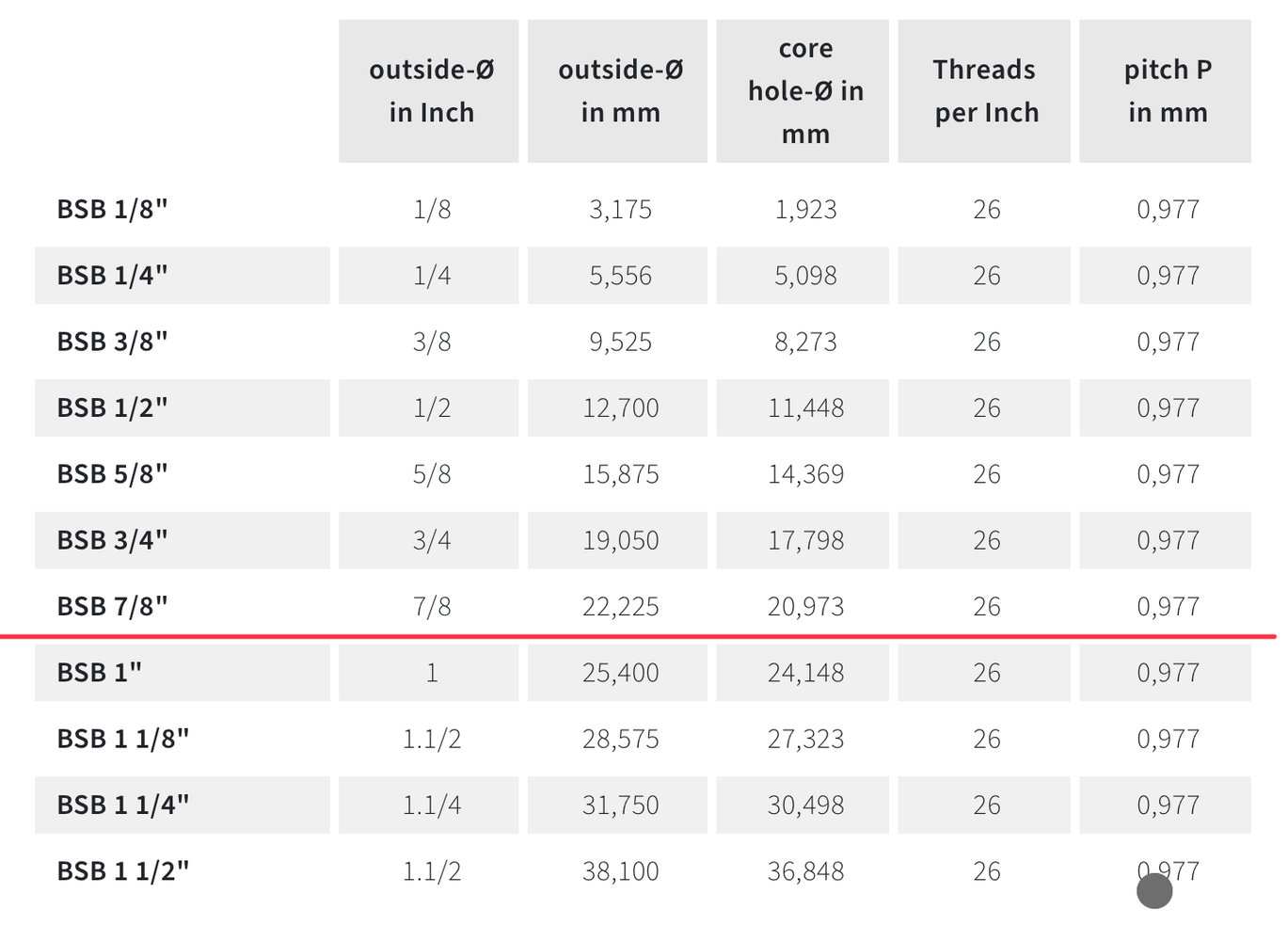Click the BSB 5/8" row label
The width and height of the screenshot is (1288, 941).
pyautogui.click(x=112, y=474)
